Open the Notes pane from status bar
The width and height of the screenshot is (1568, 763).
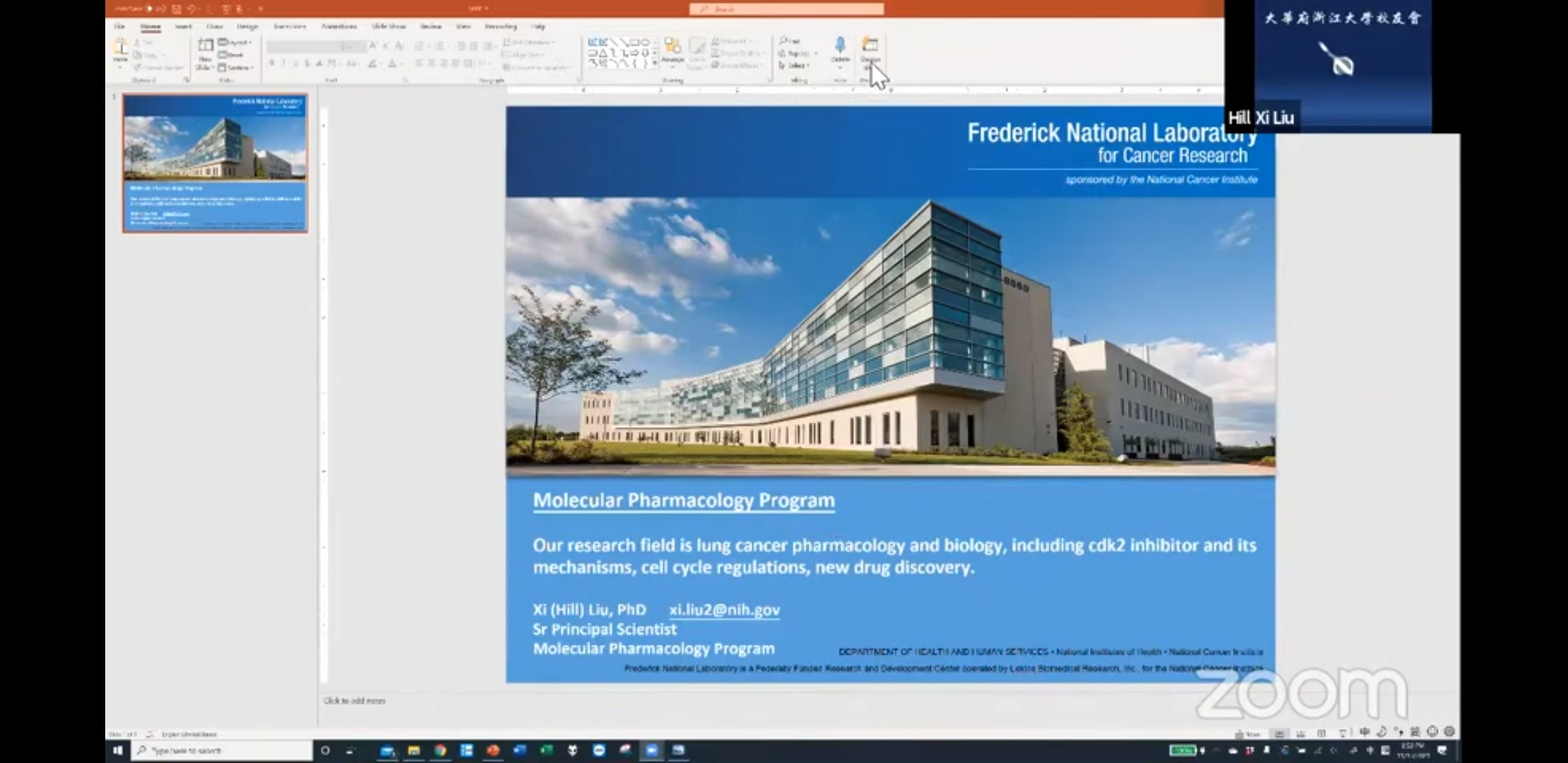pyautogui.click(x=1247, y=734)
